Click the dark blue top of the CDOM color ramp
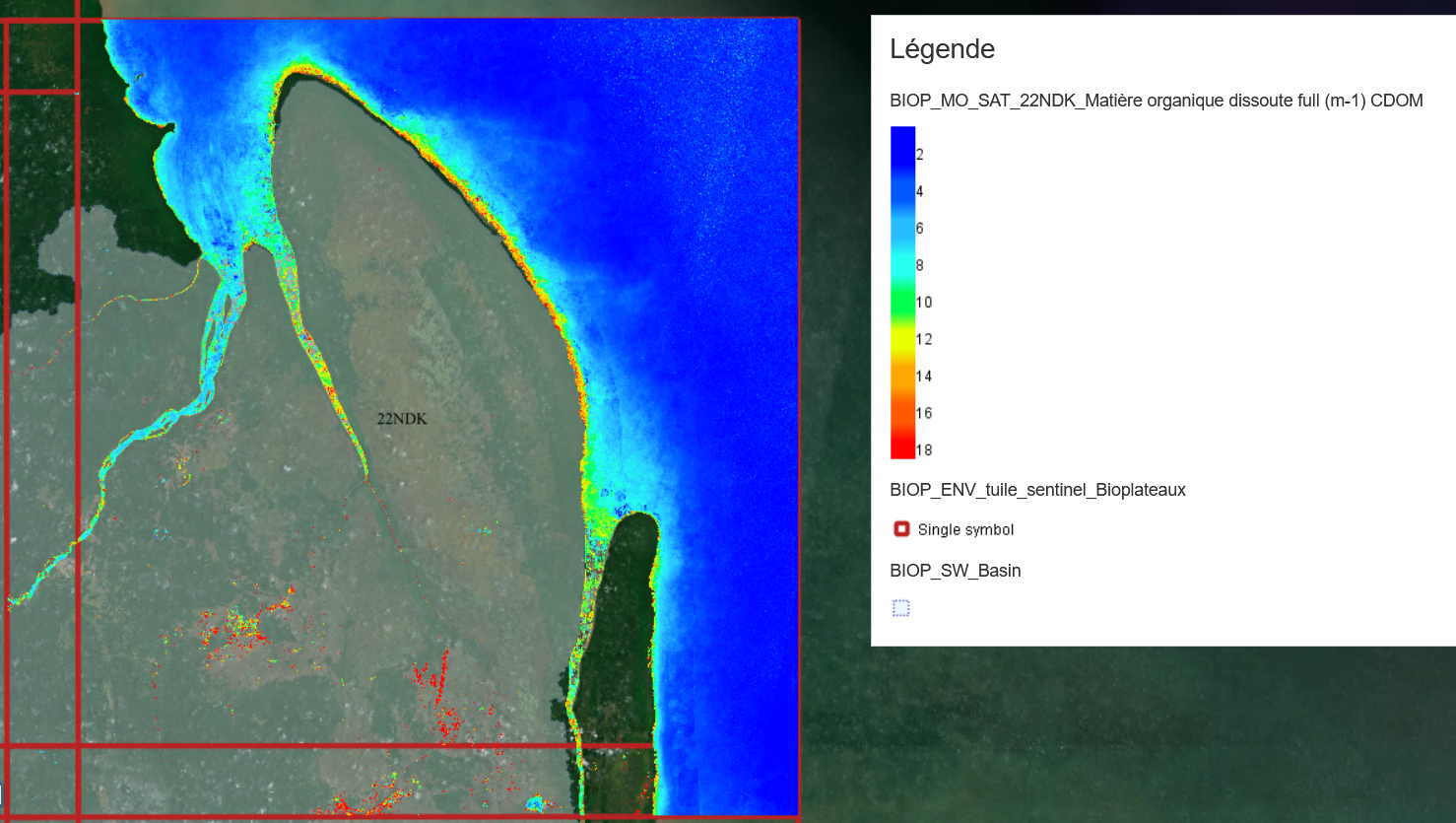The image size is (1456, 823). coord(902,138)
